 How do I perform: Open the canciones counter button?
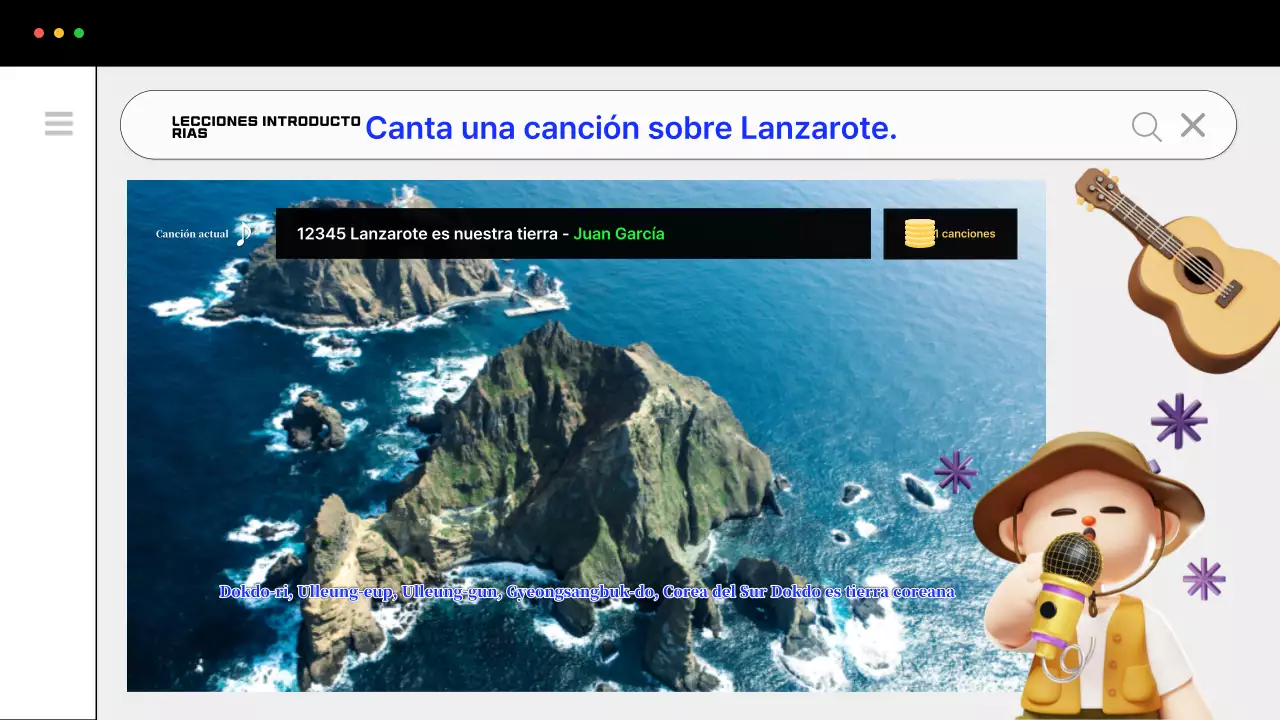pyautogui.click(x=949, y=233)
